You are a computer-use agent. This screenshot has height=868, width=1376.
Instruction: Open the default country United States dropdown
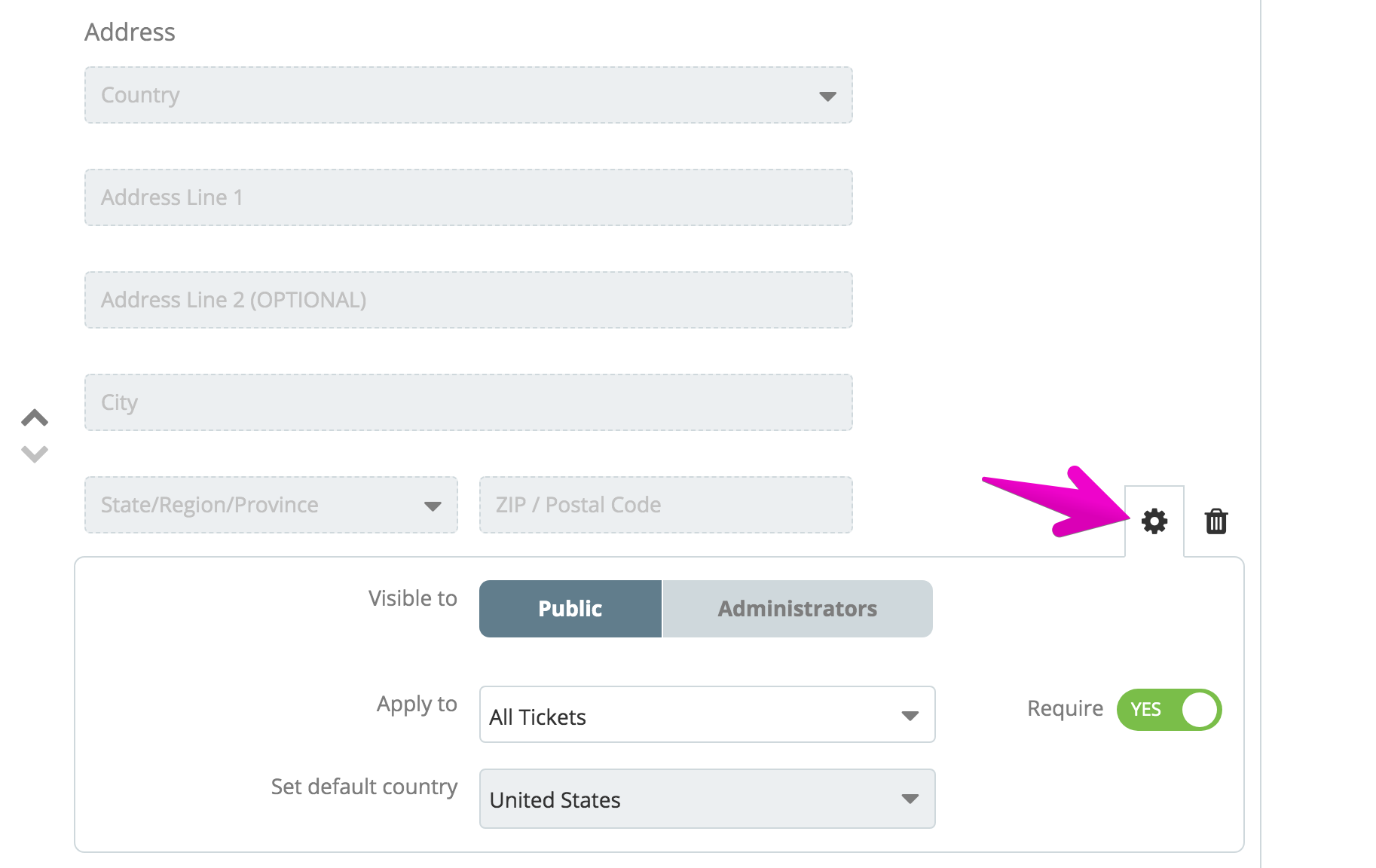pos(707,799)
